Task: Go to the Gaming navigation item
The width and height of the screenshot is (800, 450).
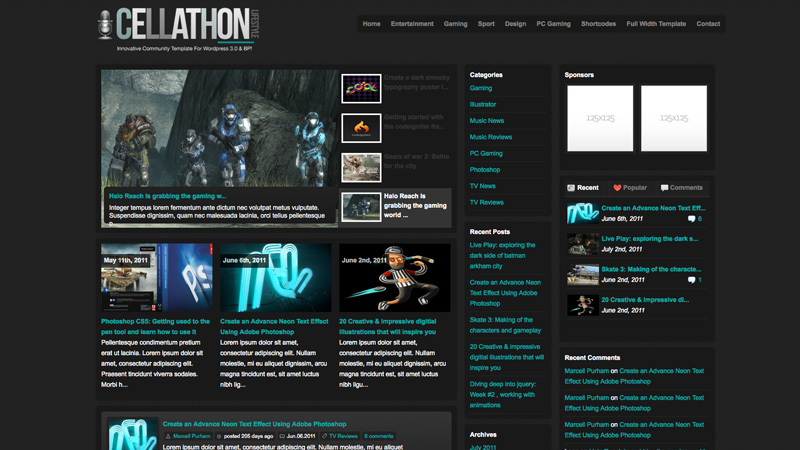Action: click(x=455, y=23)
